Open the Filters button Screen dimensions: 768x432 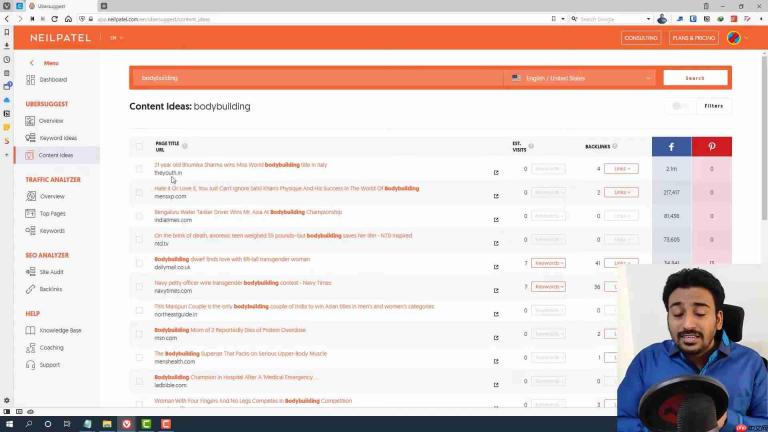tap(714, 106)
